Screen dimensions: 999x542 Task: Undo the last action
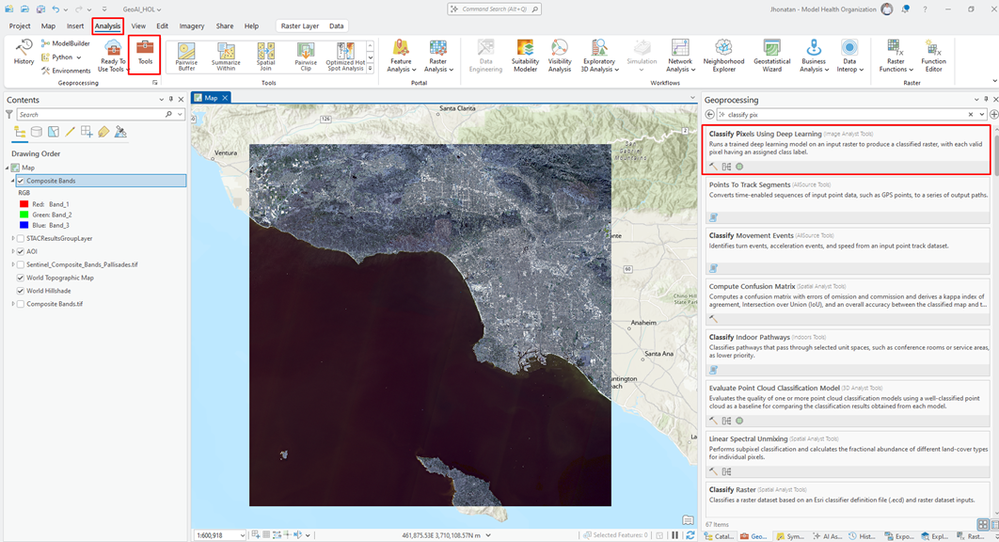point(56,10)
